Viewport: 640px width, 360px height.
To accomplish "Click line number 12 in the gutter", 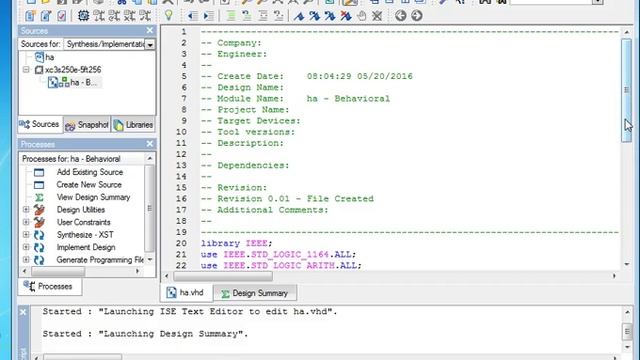I will coord(181,154).
